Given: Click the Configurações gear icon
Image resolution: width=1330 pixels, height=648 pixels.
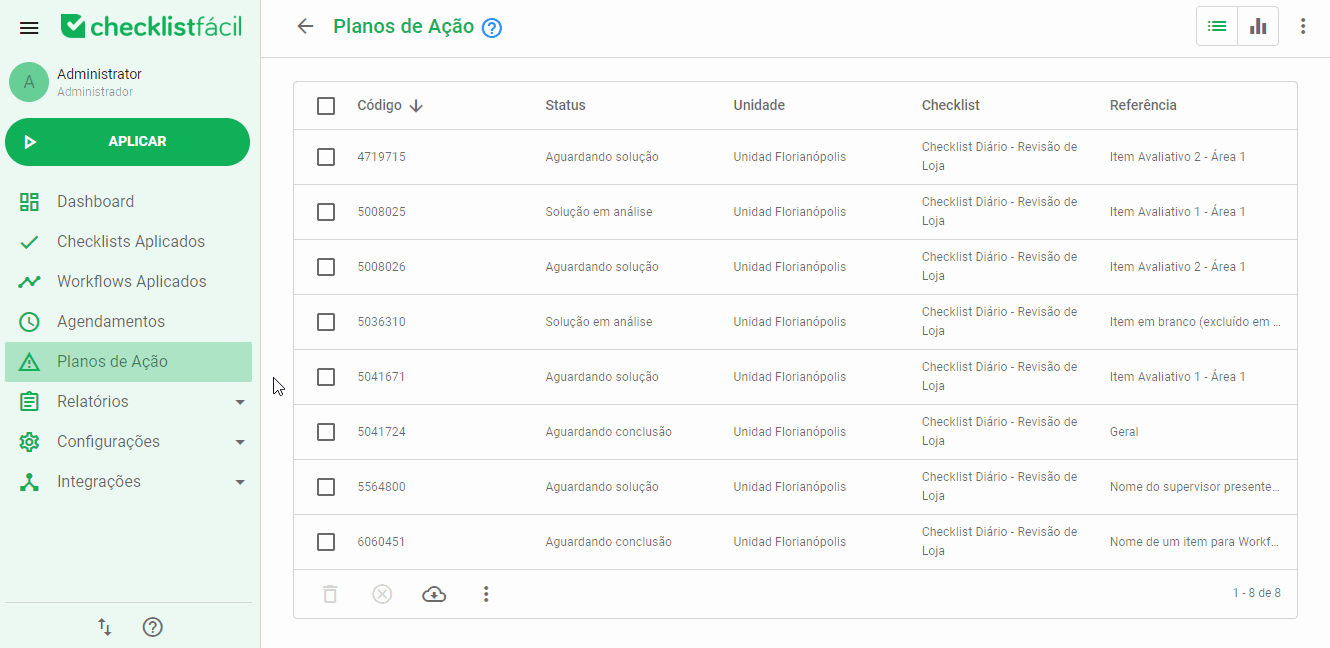Looking at the screenshot, I should point(29,442).
